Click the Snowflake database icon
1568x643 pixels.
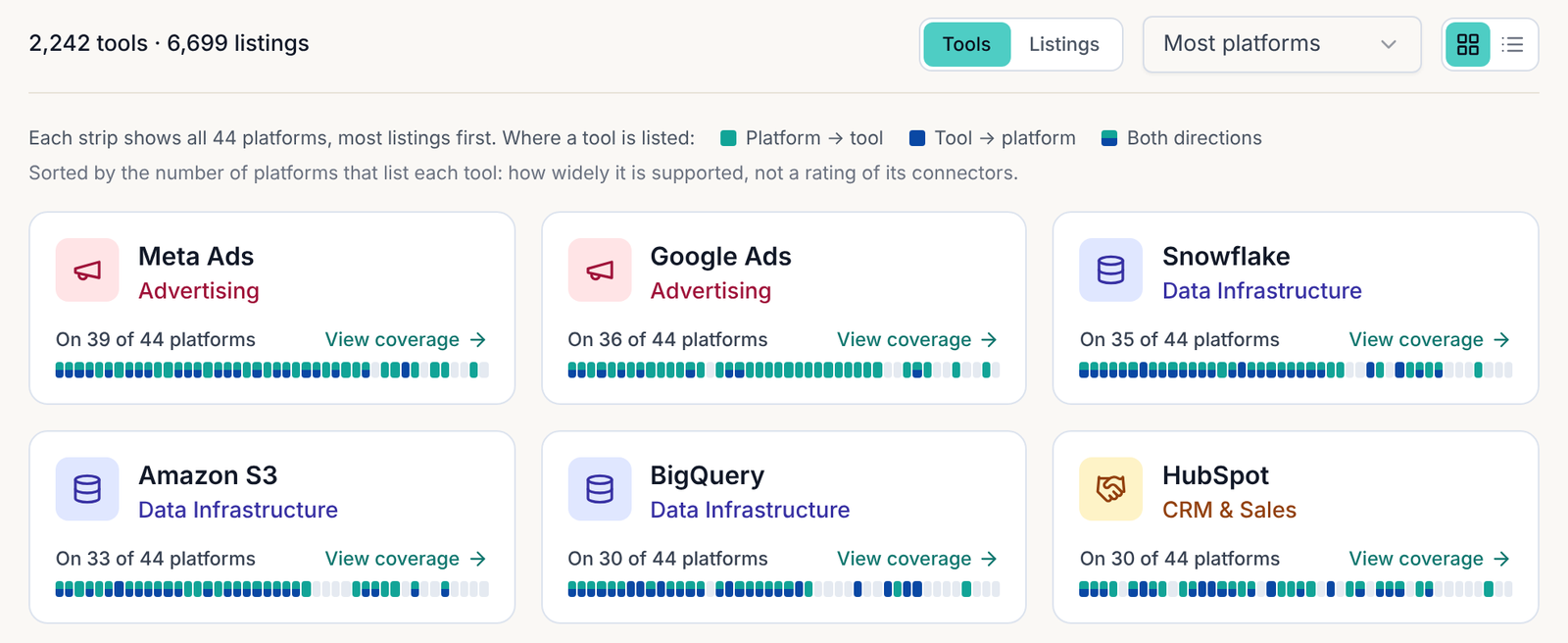click(x=1111, y=270)
